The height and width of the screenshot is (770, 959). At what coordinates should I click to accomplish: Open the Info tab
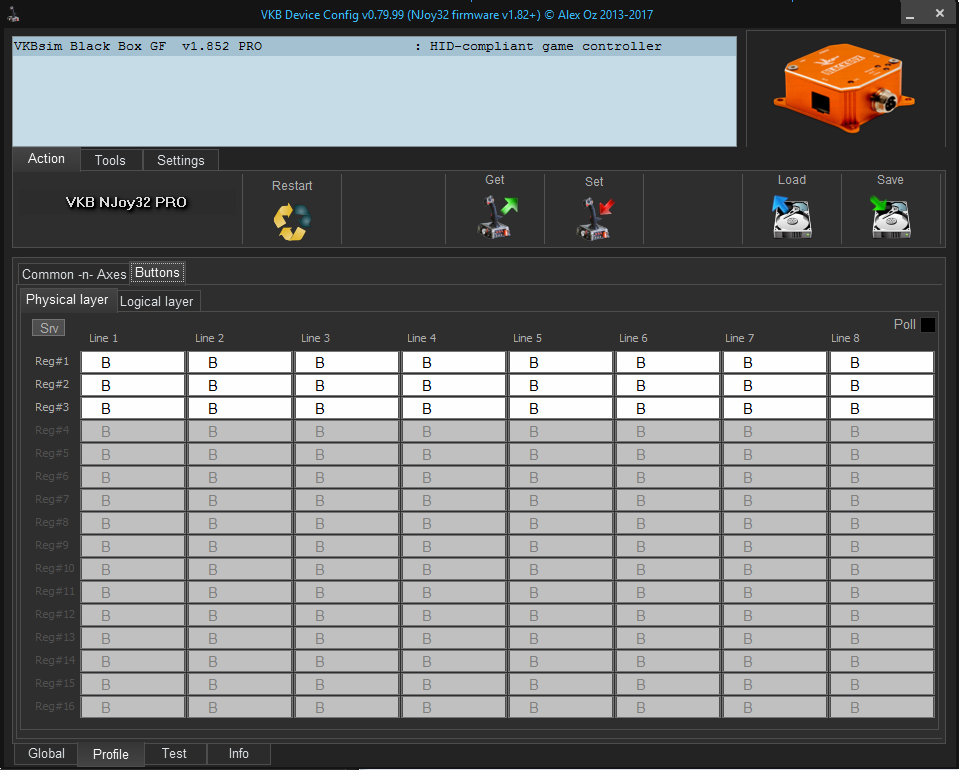[238, 754]
